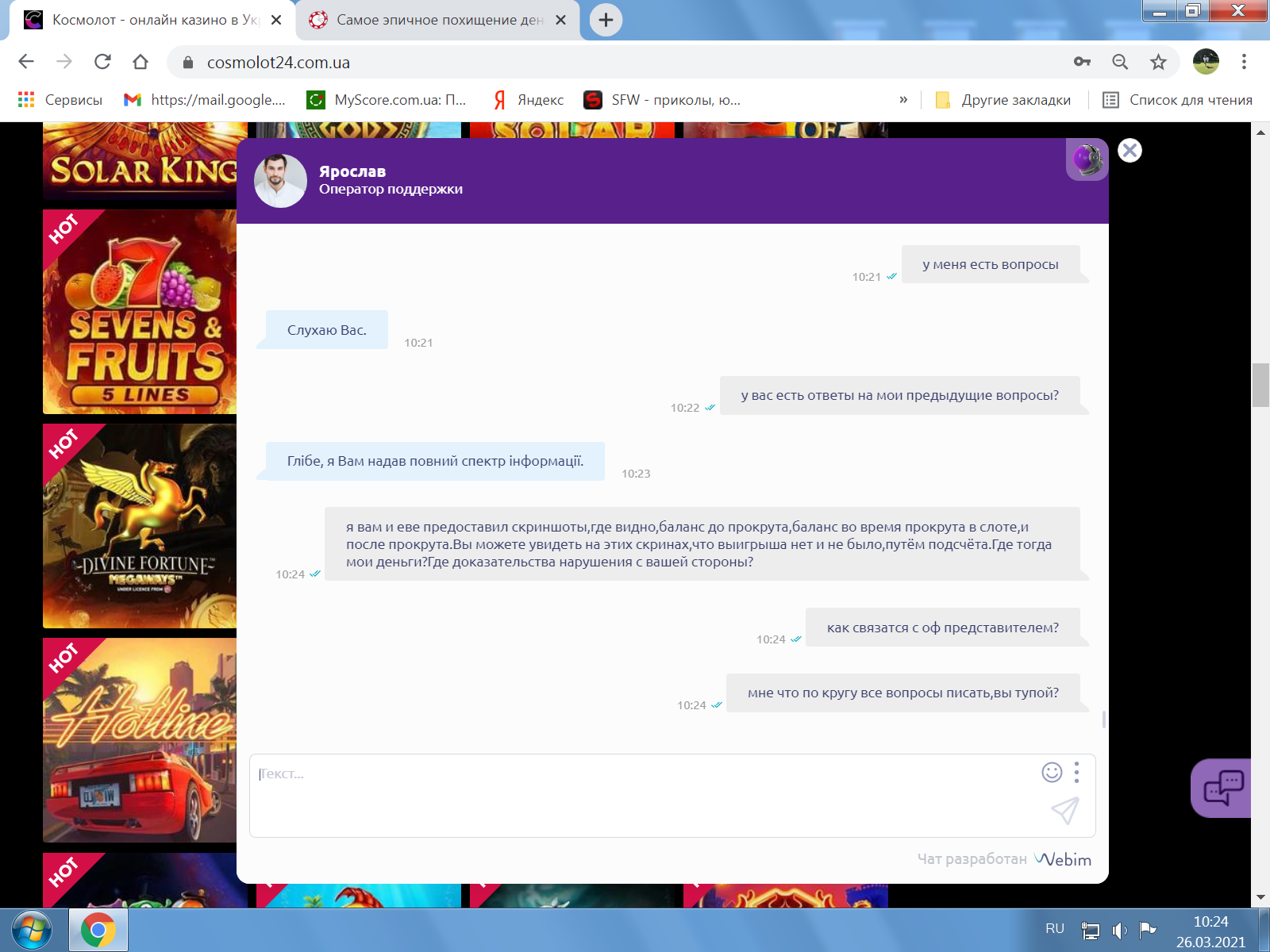This screenshot has width=1270, height=952.
Task: Open the Другие закладки folder
Action: point(1003,100)
